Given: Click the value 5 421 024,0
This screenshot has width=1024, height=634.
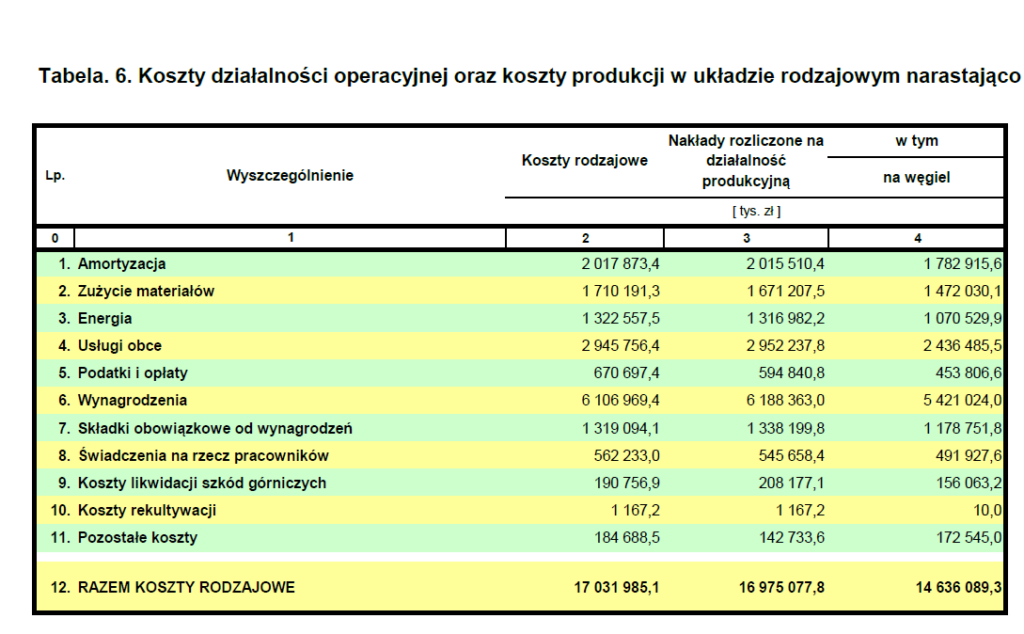Looking at the screenshot, I should point(963,400).
